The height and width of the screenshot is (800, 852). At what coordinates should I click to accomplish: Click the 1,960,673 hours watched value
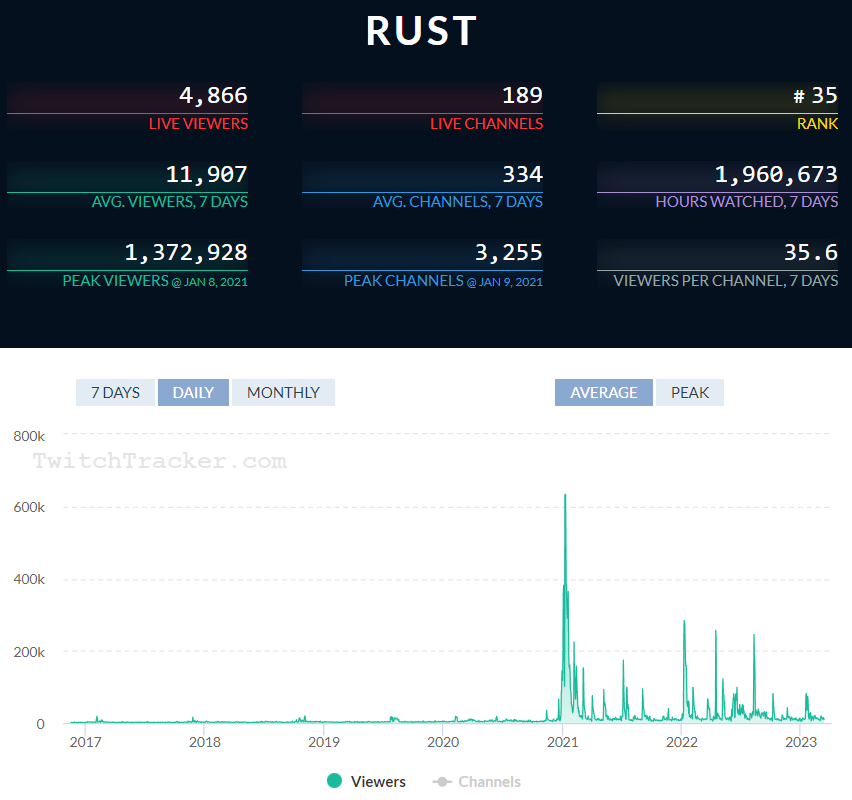click(776, 174)
